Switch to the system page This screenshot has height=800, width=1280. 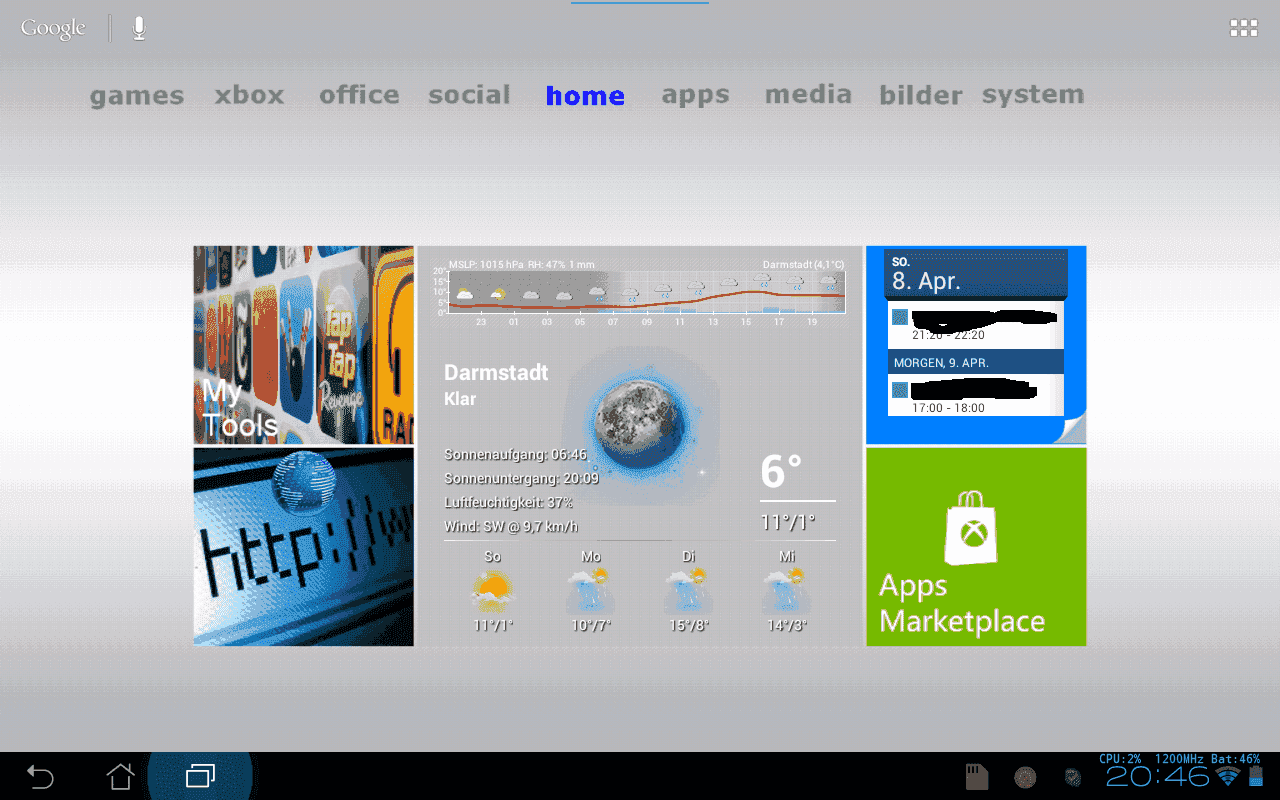coord(1033,96)
